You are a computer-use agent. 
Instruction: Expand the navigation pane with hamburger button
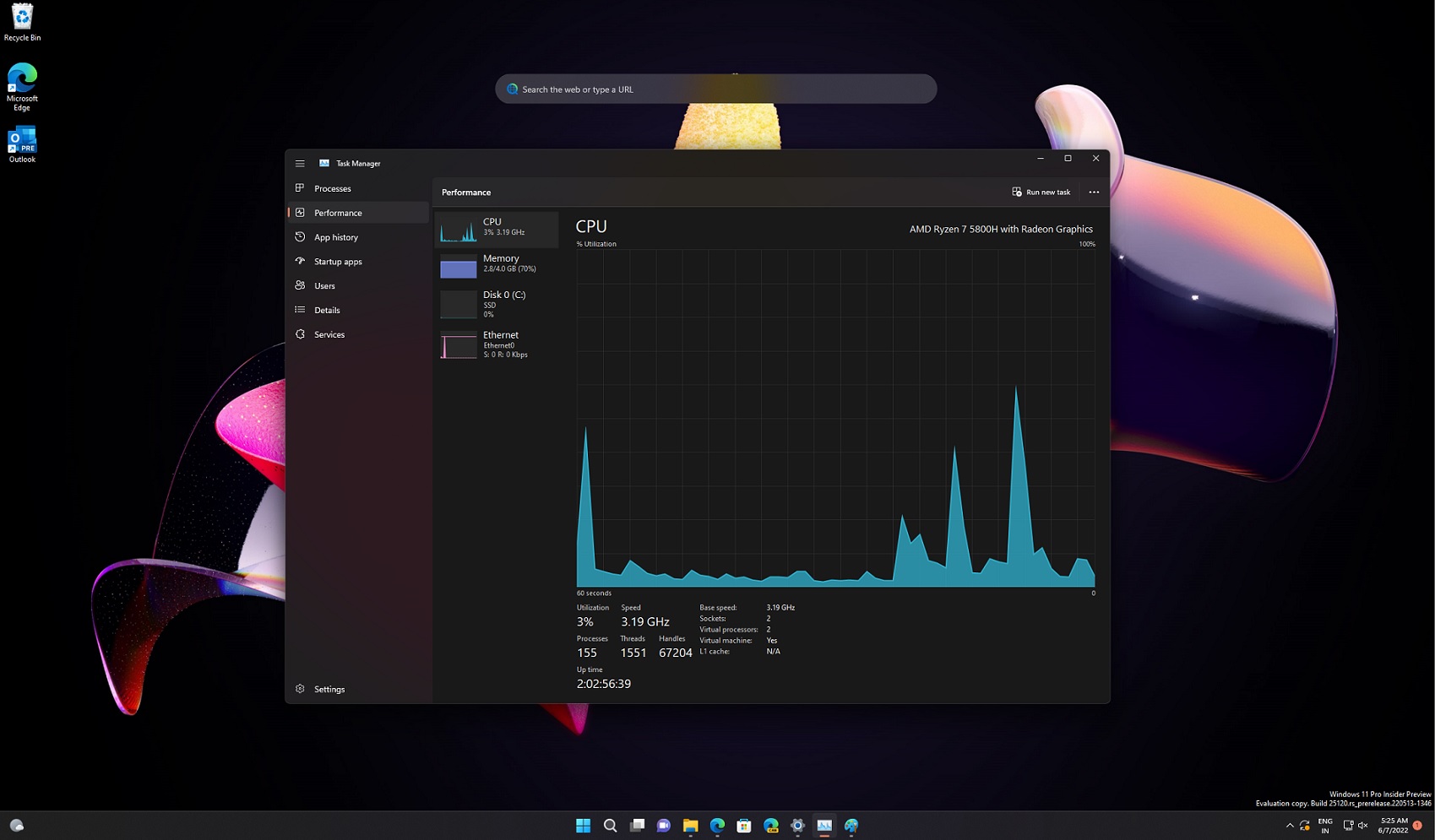(x=300, y=163)
